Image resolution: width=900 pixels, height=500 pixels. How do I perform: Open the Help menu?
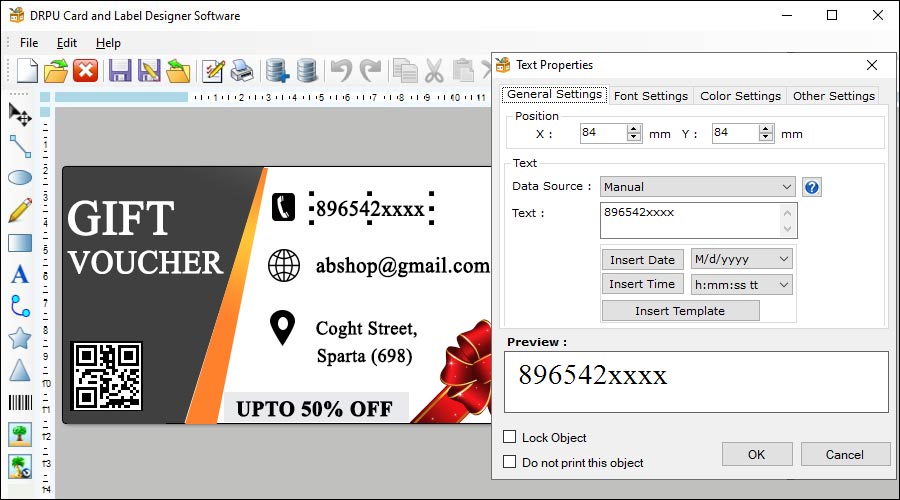(x=108, y=43)
